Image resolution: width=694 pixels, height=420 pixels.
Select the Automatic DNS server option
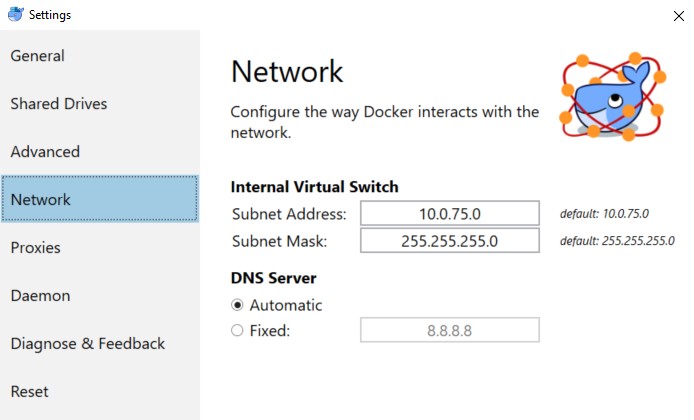[x=237, y=305]
